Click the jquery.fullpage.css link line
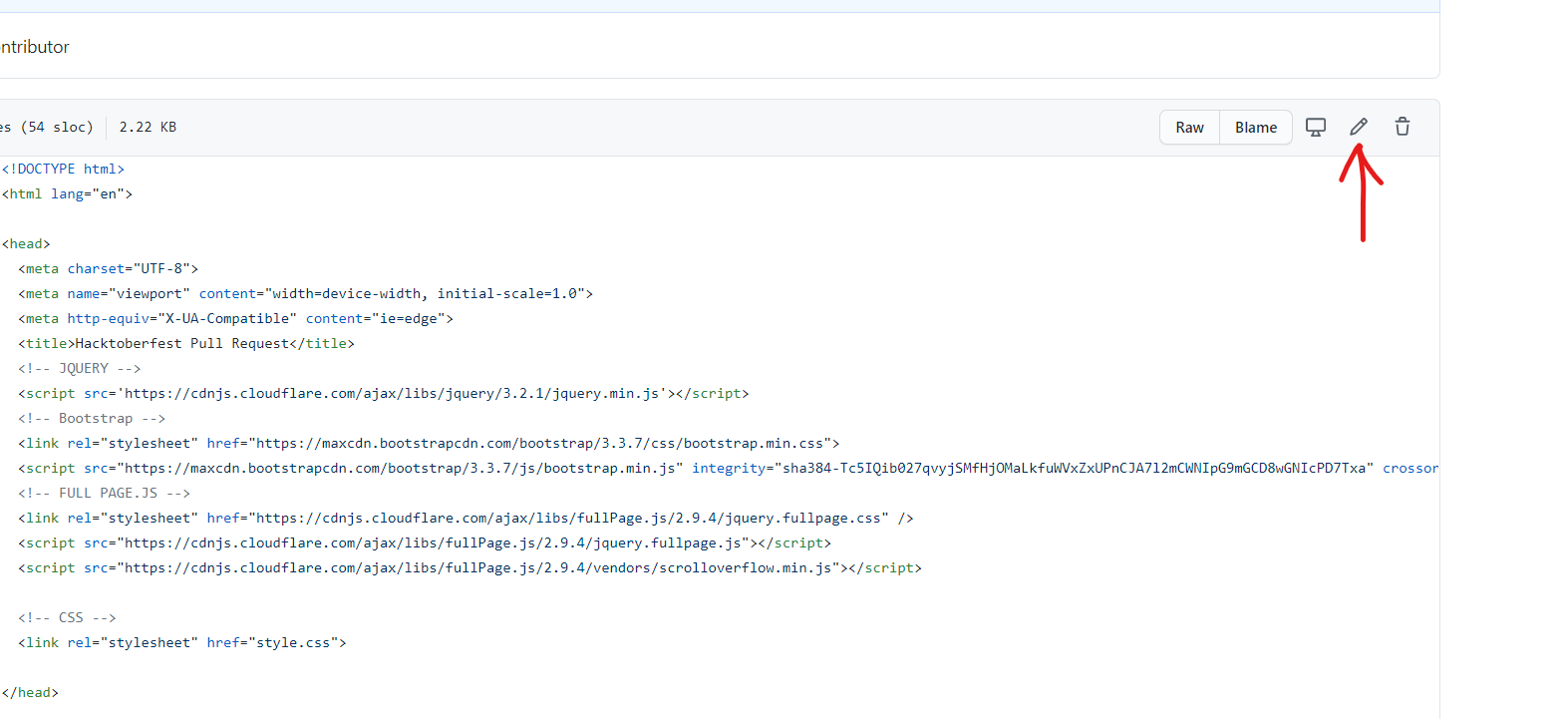 (x=466, y=519)
